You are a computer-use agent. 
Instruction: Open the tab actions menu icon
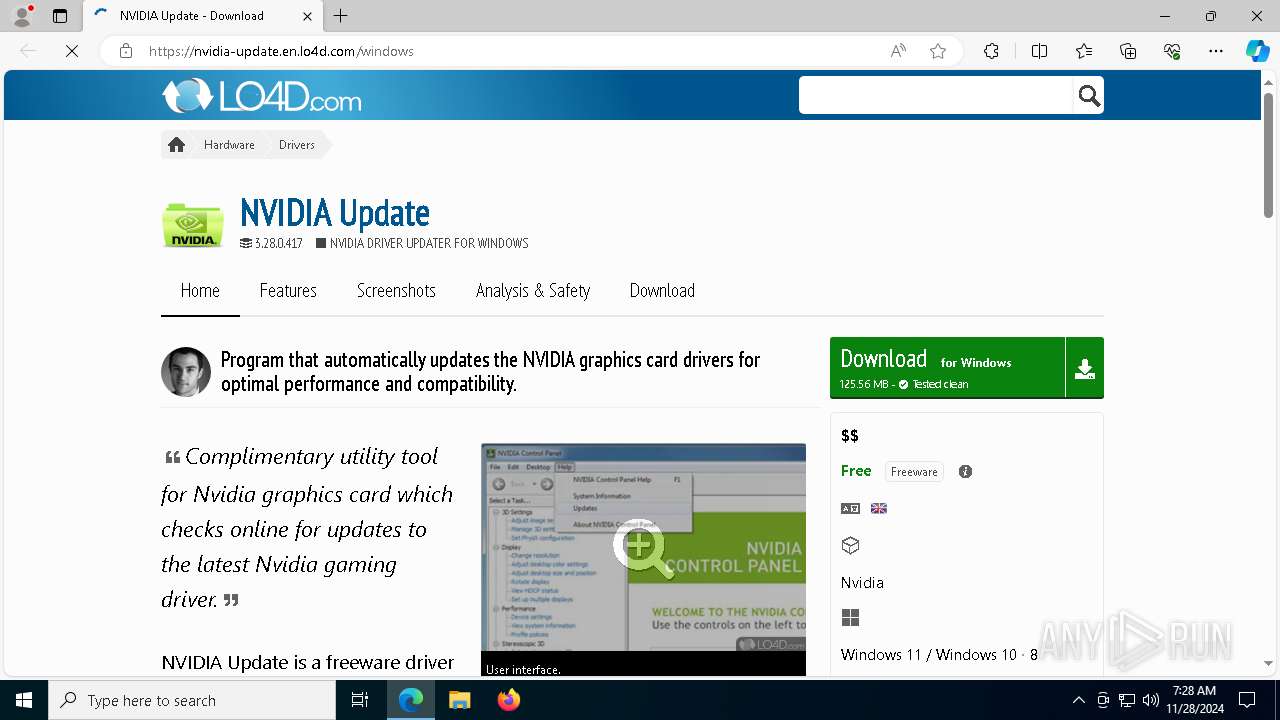point(60,16)
